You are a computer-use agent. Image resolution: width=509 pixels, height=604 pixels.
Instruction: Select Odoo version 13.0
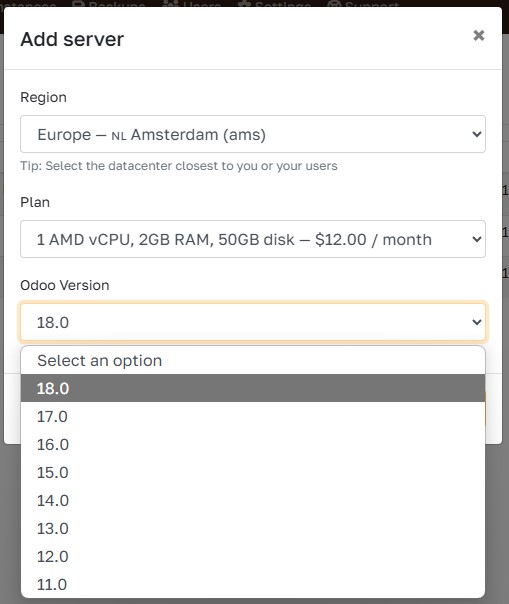tap(253, 528)
